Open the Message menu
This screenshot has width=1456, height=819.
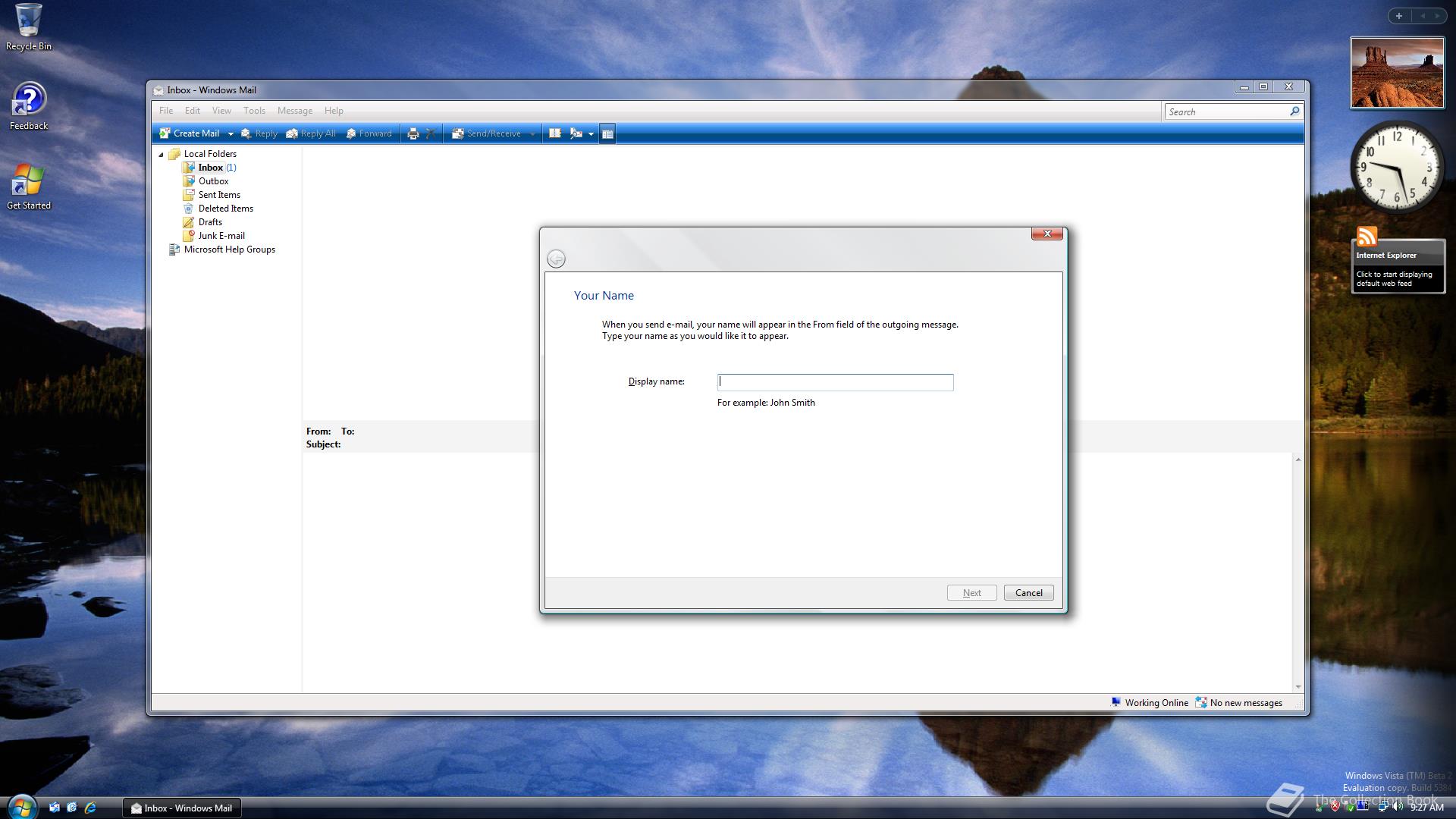point(295,111)
